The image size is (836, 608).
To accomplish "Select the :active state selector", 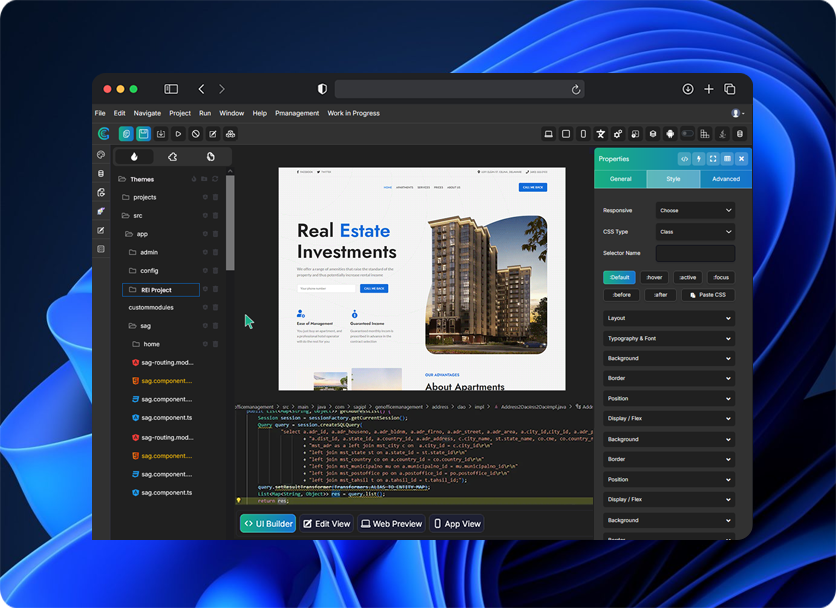I will click(x=688, y=277).
